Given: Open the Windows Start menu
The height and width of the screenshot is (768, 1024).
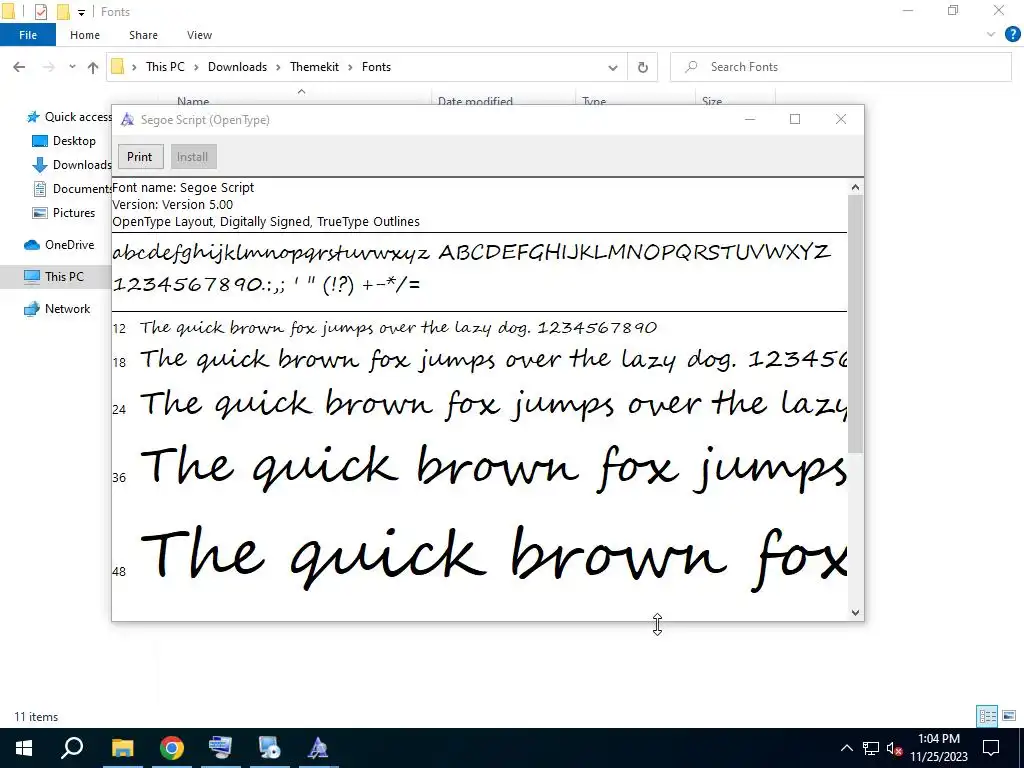Looking at the screenshot, I should coord(24,748).
